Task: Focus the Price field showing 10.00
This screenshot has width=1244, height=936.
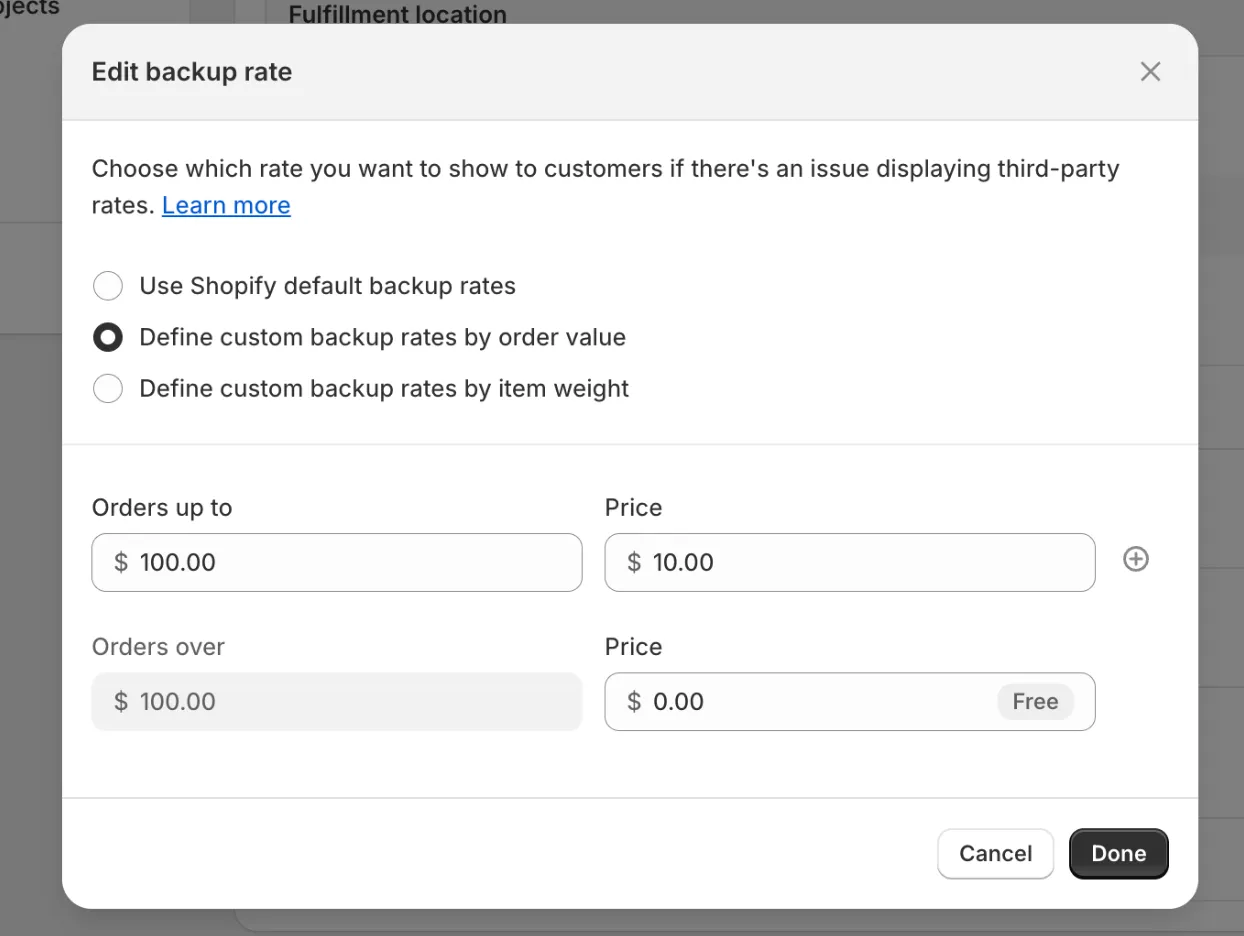Action: tap(860, 562)
